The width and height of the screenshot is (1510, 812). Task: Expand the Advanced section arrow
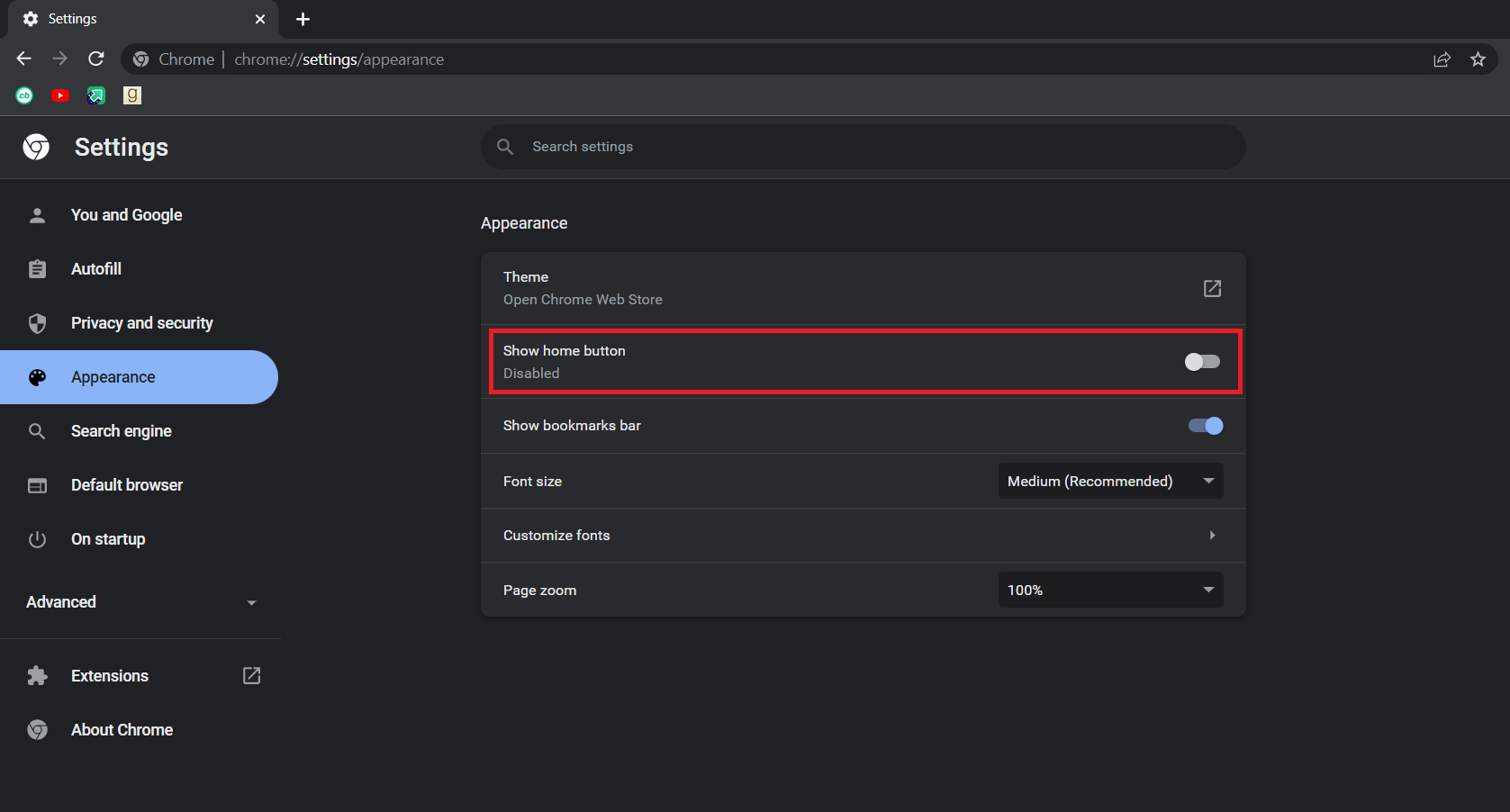[252, 602]
